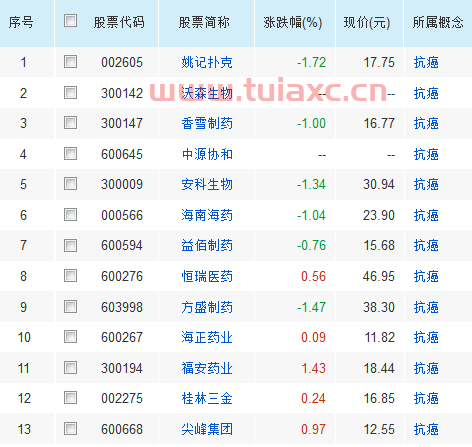The height and width of the screenshot is (447, 472).
Task: Click the price value 16.85
Action: tap(379, 398)
